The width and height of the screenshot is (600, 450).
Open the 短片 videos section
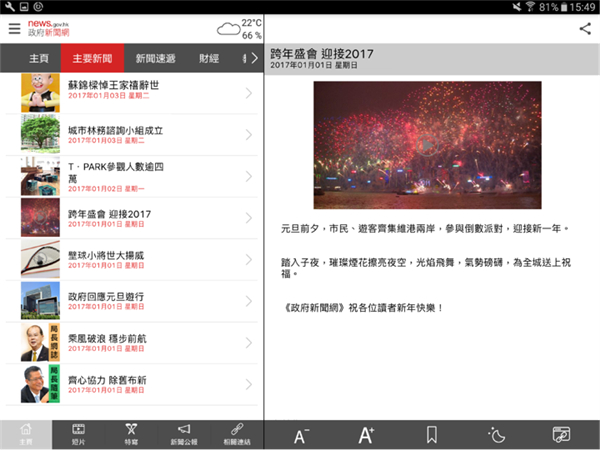pos(78,434)
